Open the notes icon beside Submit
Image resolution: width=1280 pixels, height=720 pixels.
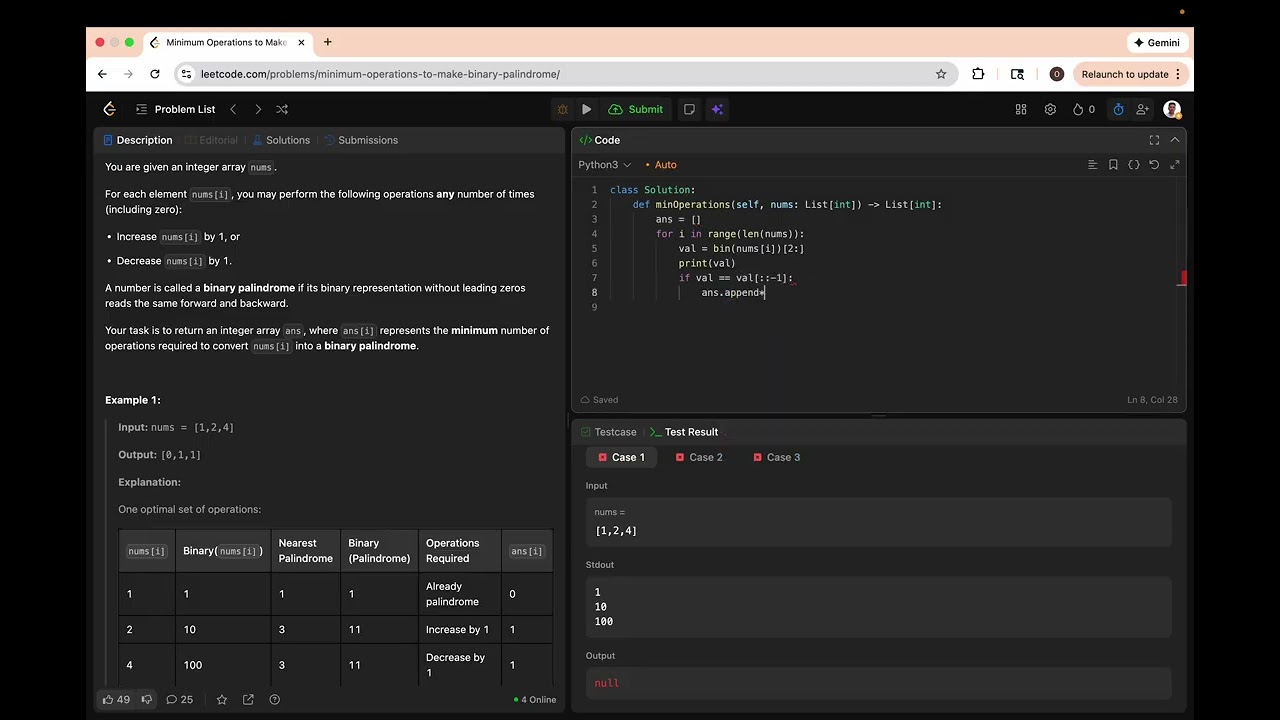tap(689, 109)
